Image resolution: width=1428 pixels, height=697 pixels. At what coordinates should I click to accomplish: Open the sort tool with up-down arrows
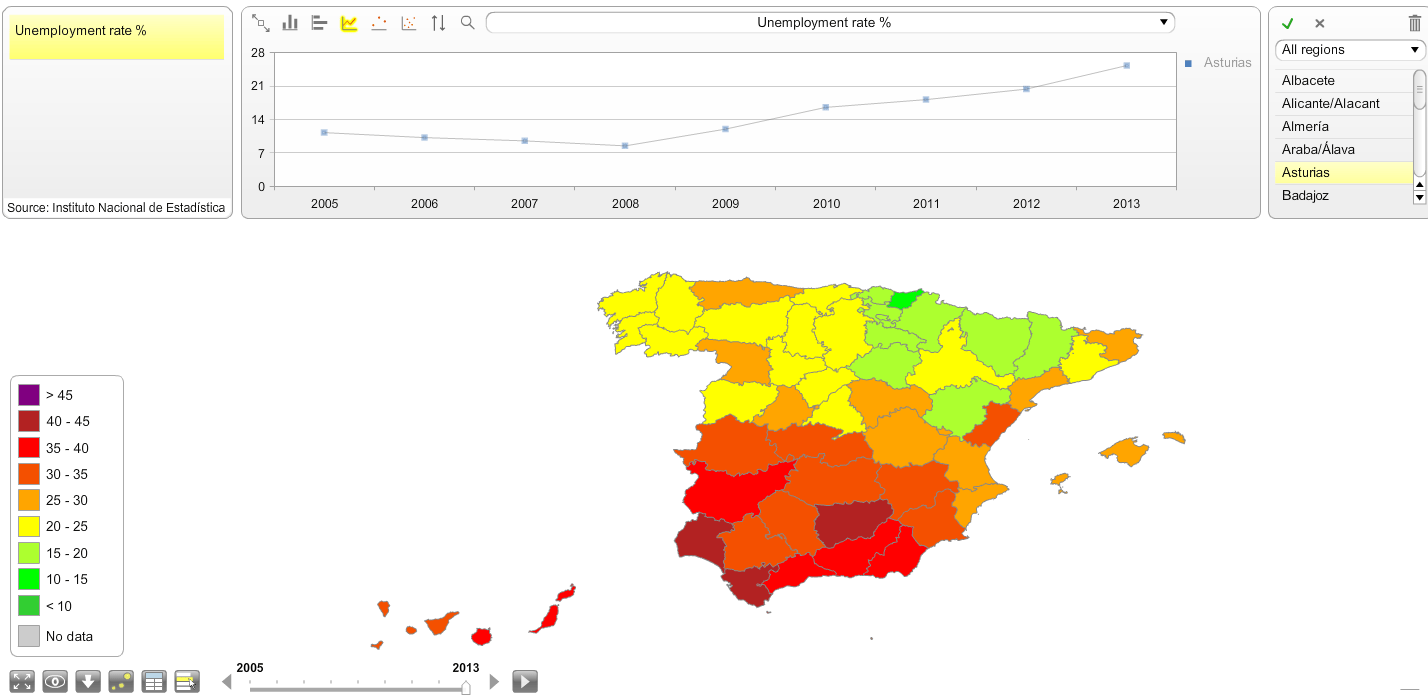(x=438, y=22)
